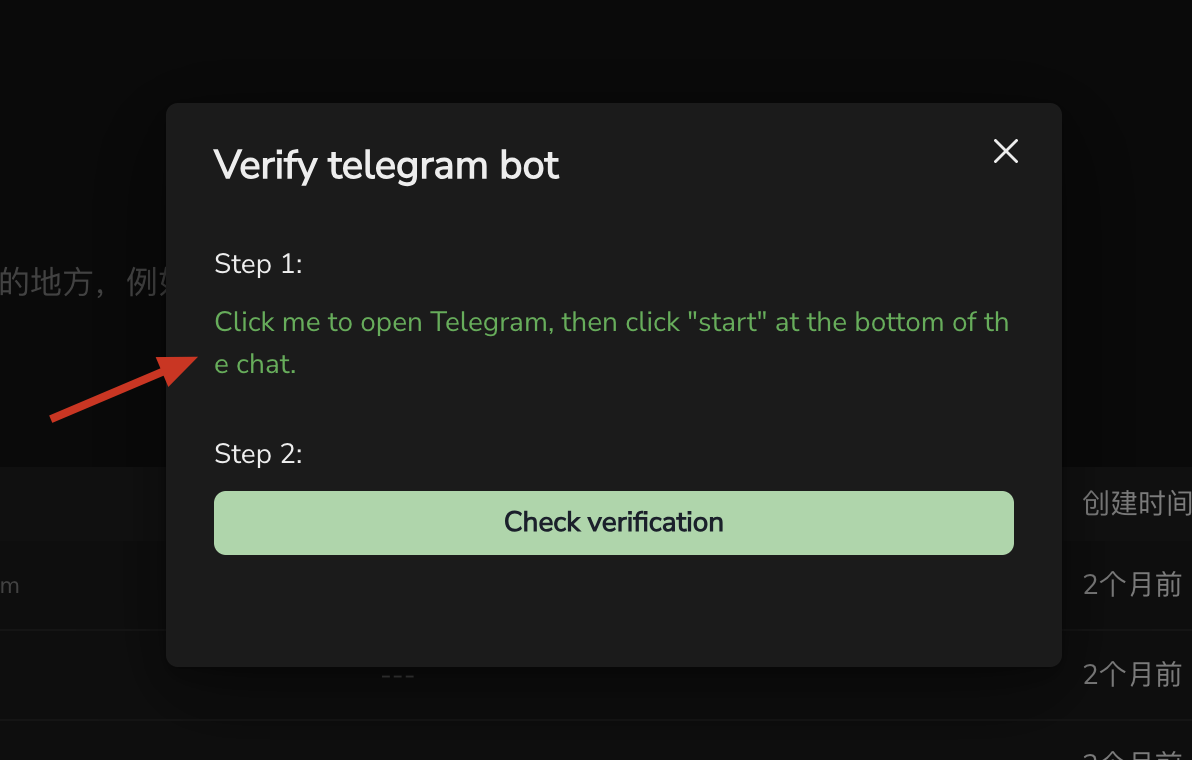Viewport: 1192px width, 760px height.
Task: Select the "Step 1:" label
Action: [258, 264]
